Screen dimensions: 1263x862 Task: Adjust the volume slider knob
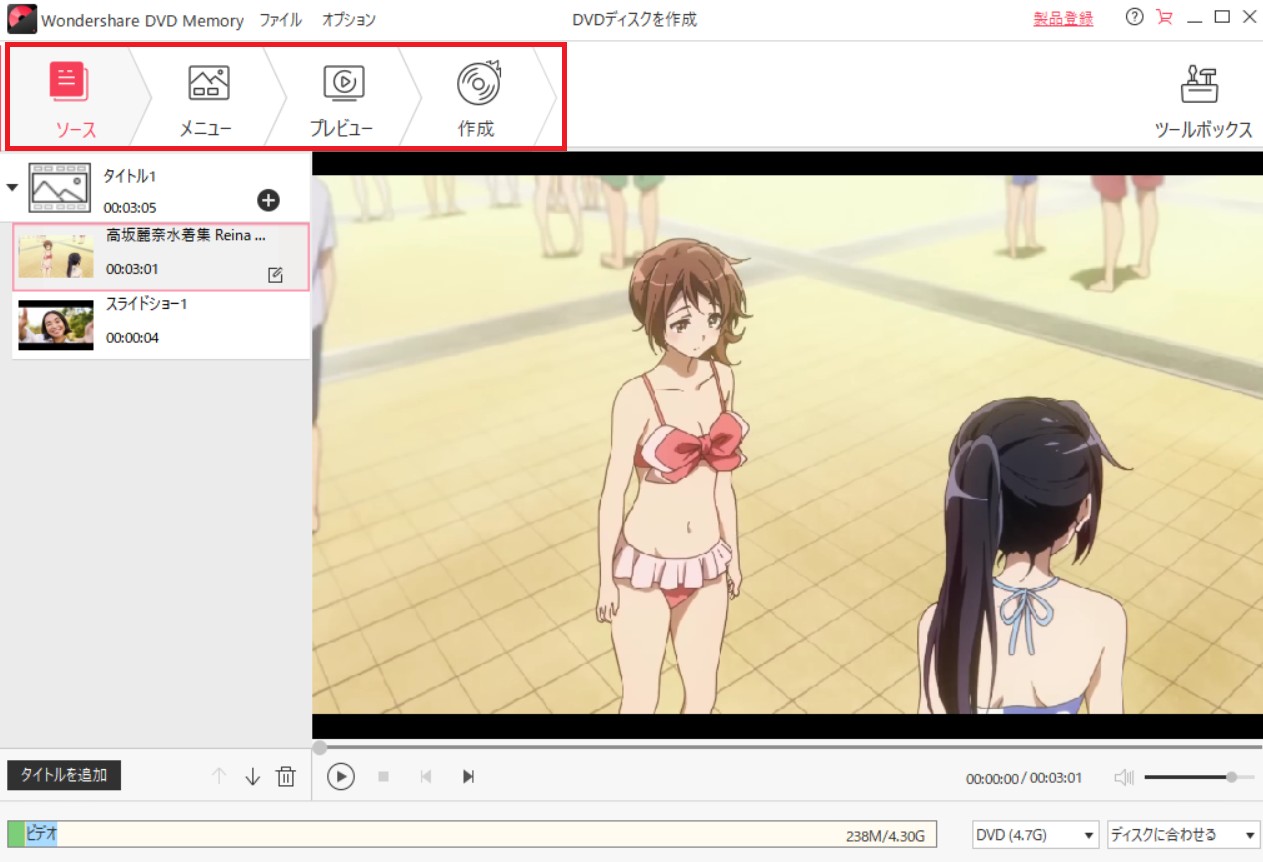(1231, 777)
